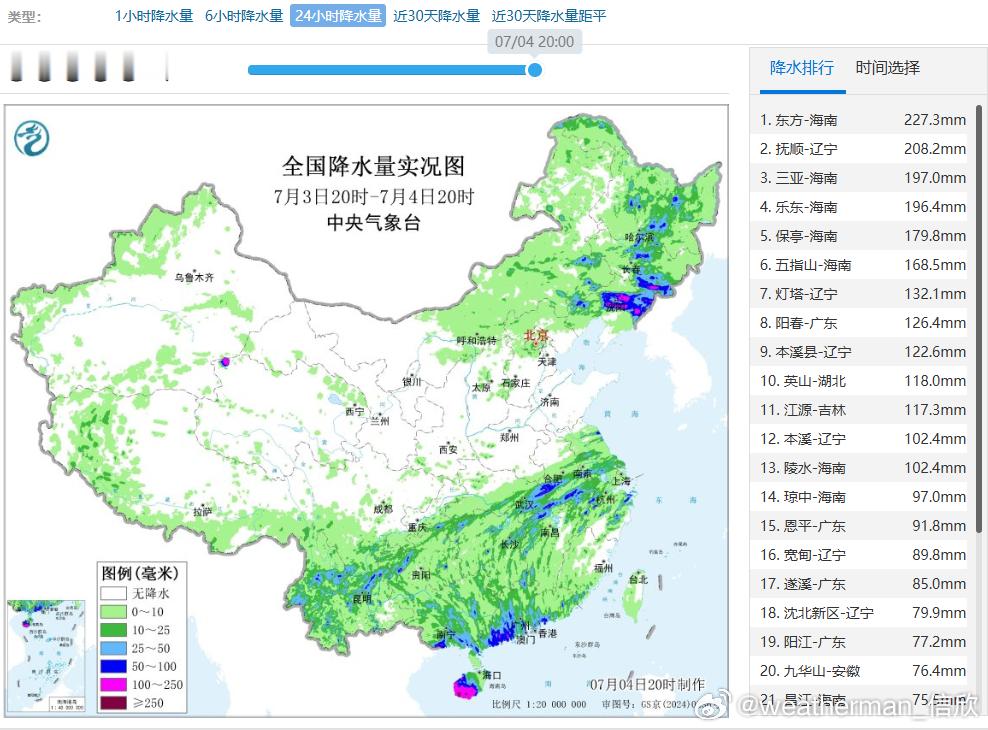Click 台北 city label on map
This screenshot has height=730, width=988.
click(x=638, y=579)
